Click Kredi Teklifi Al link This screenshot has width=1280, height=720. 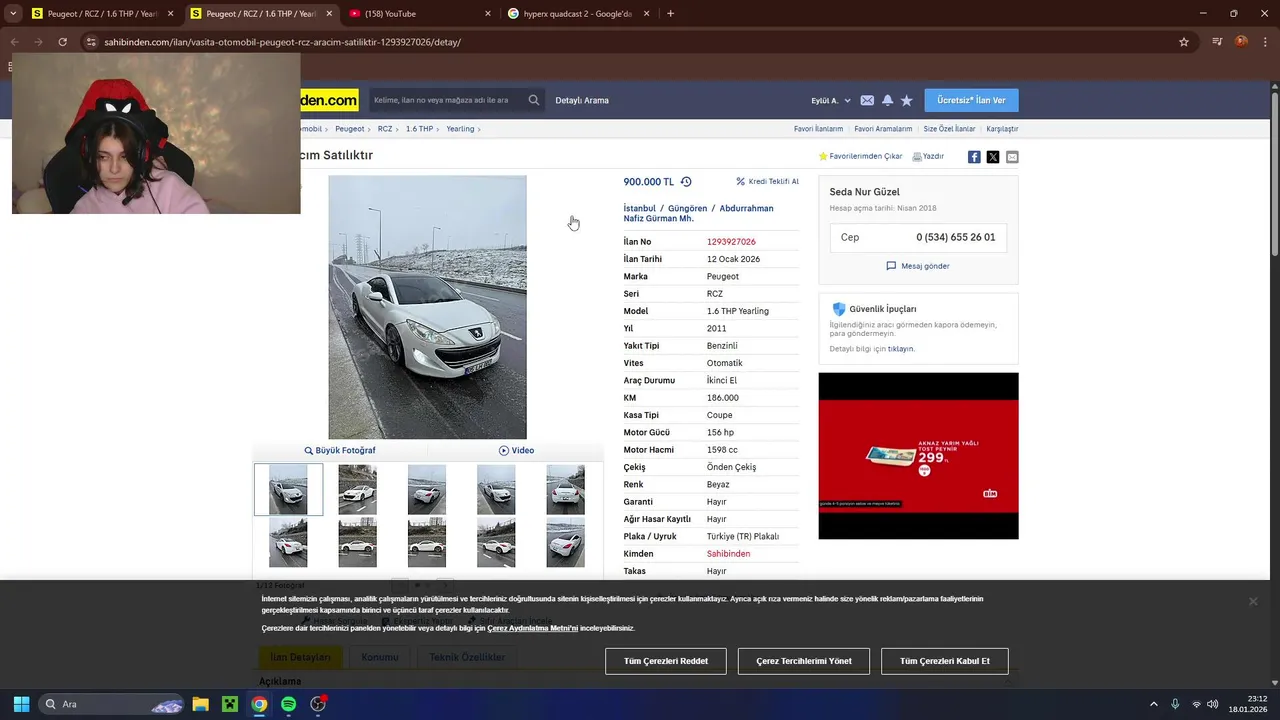(x=768, y=182)
